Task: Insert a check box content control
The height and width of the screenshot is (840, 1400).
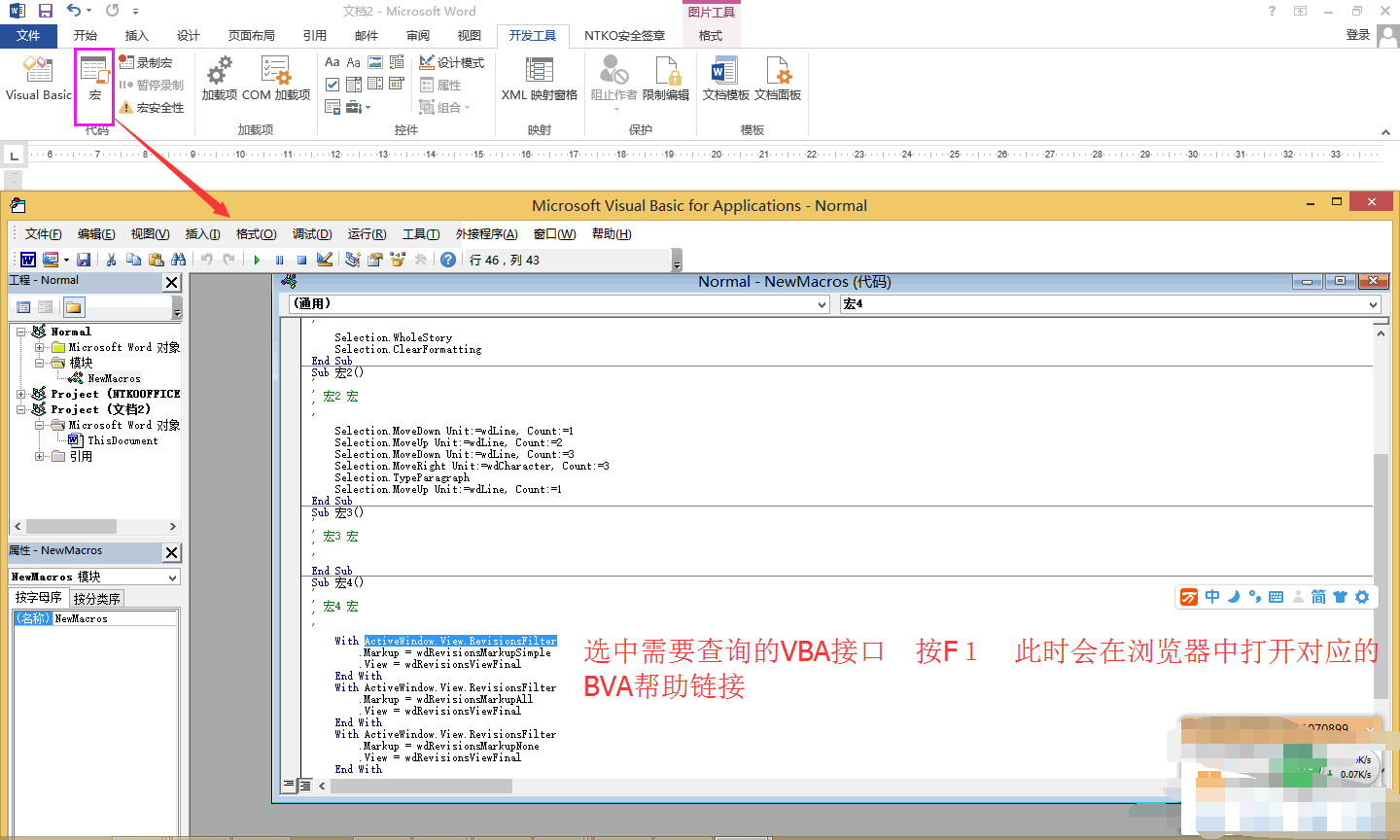Action: coord(332,85)
